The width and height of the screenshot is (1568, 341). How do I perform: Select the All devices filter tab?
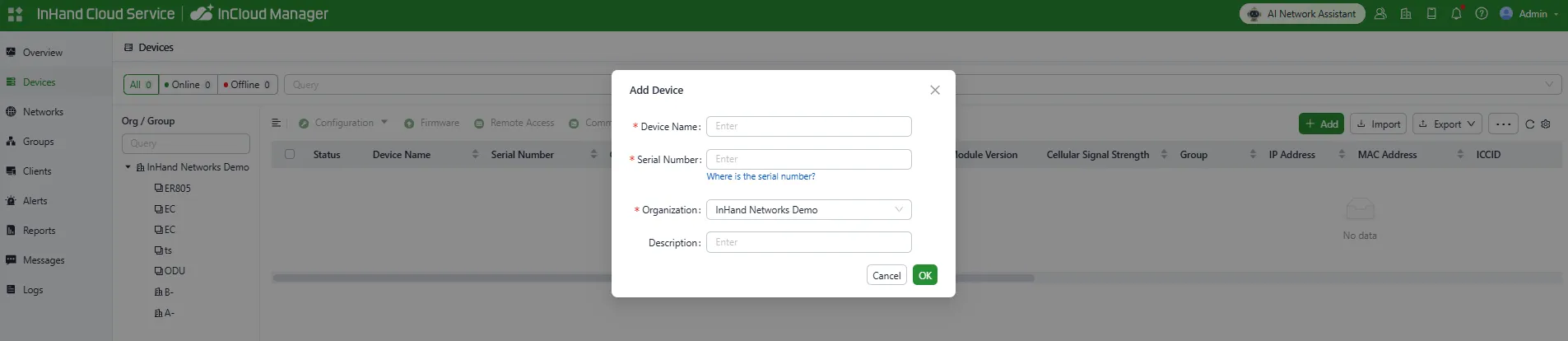point(141,85)
